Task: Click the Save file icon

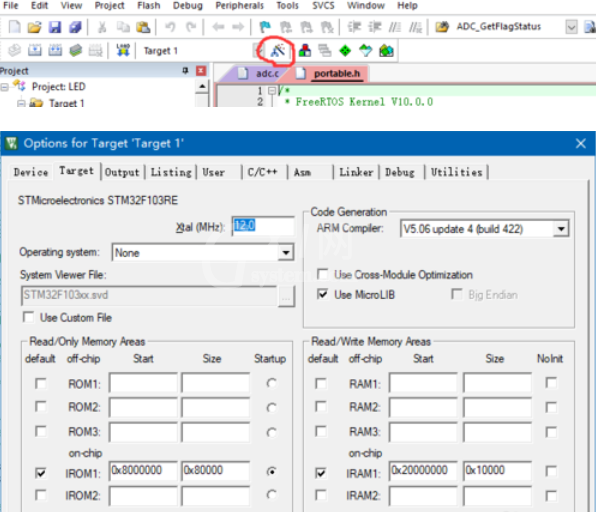Action: pyautogui.click(x=55, y=27)
